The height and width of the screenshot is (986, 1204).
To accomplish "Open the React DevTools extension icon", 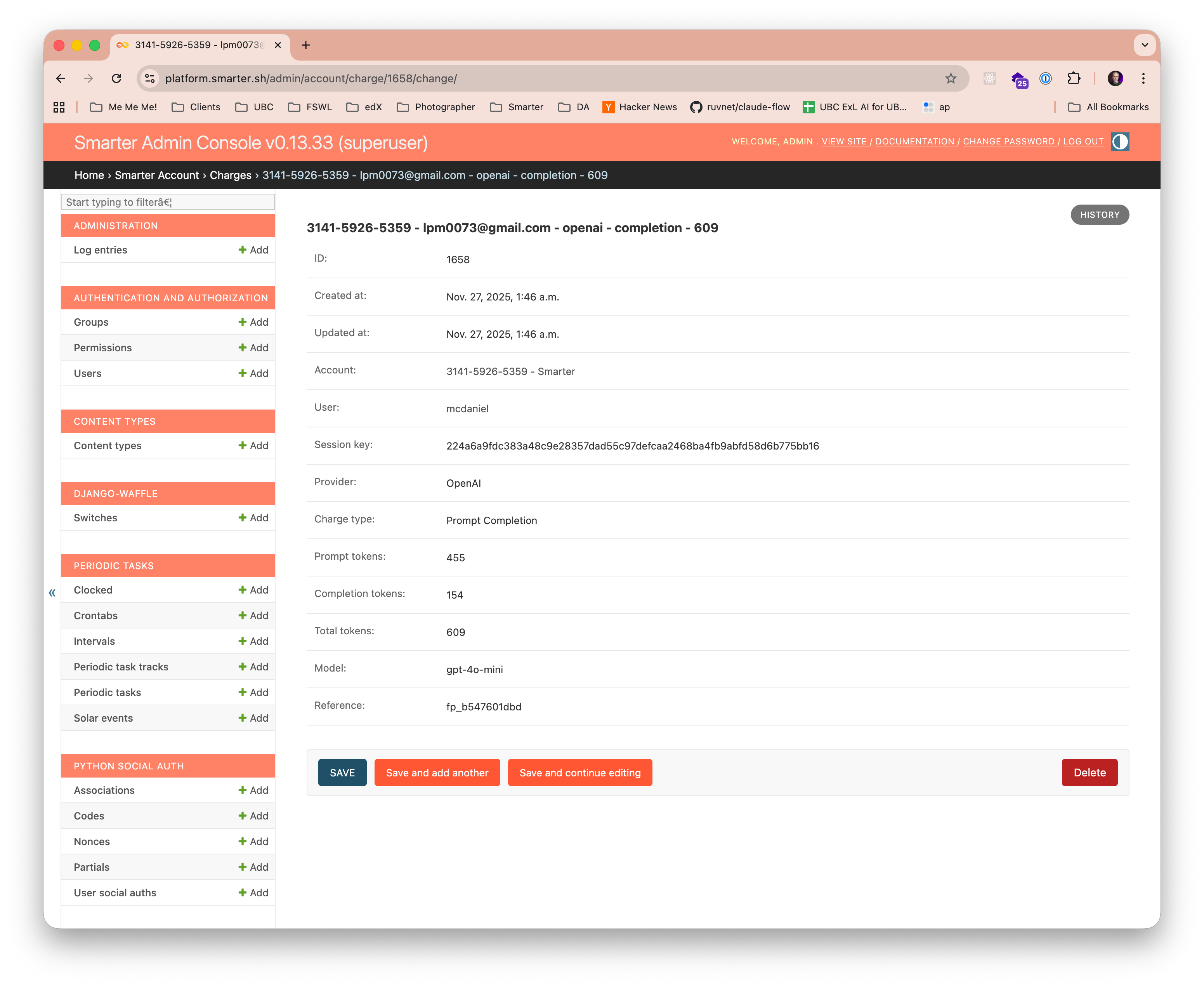I will pyautogui.click(x=990, y=78).
